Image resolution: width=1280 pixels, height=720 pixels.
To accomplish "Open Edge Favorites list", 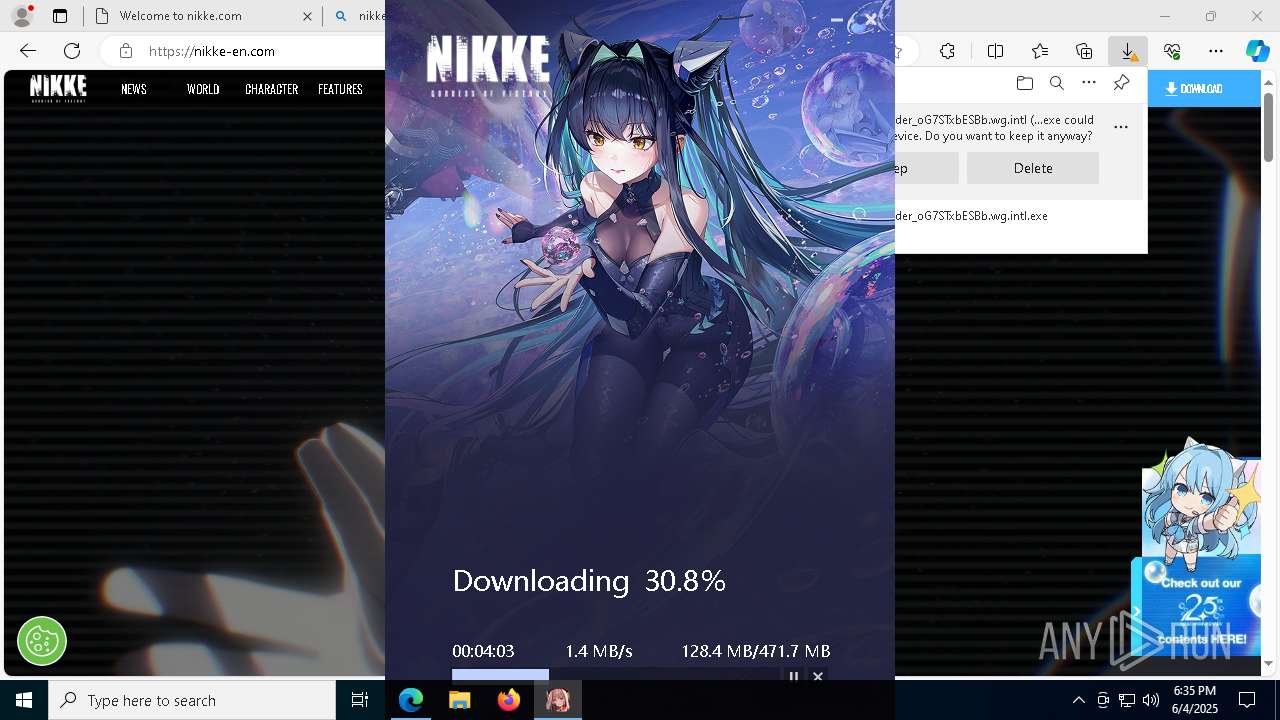I will [1040, 51].
